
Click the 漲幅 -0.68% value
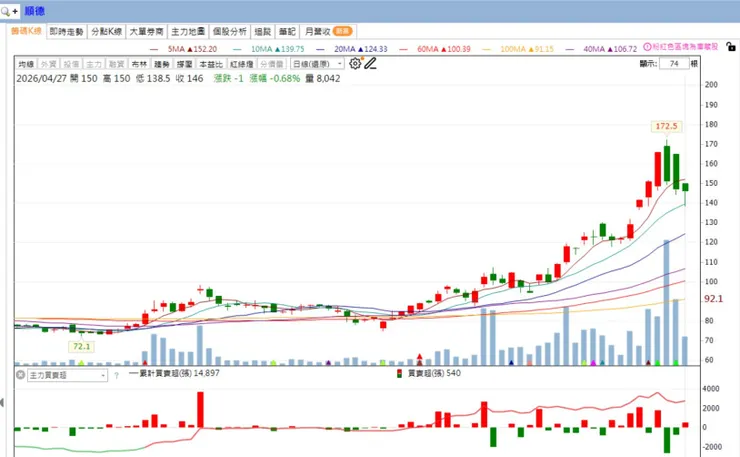[x=275, y=78]
